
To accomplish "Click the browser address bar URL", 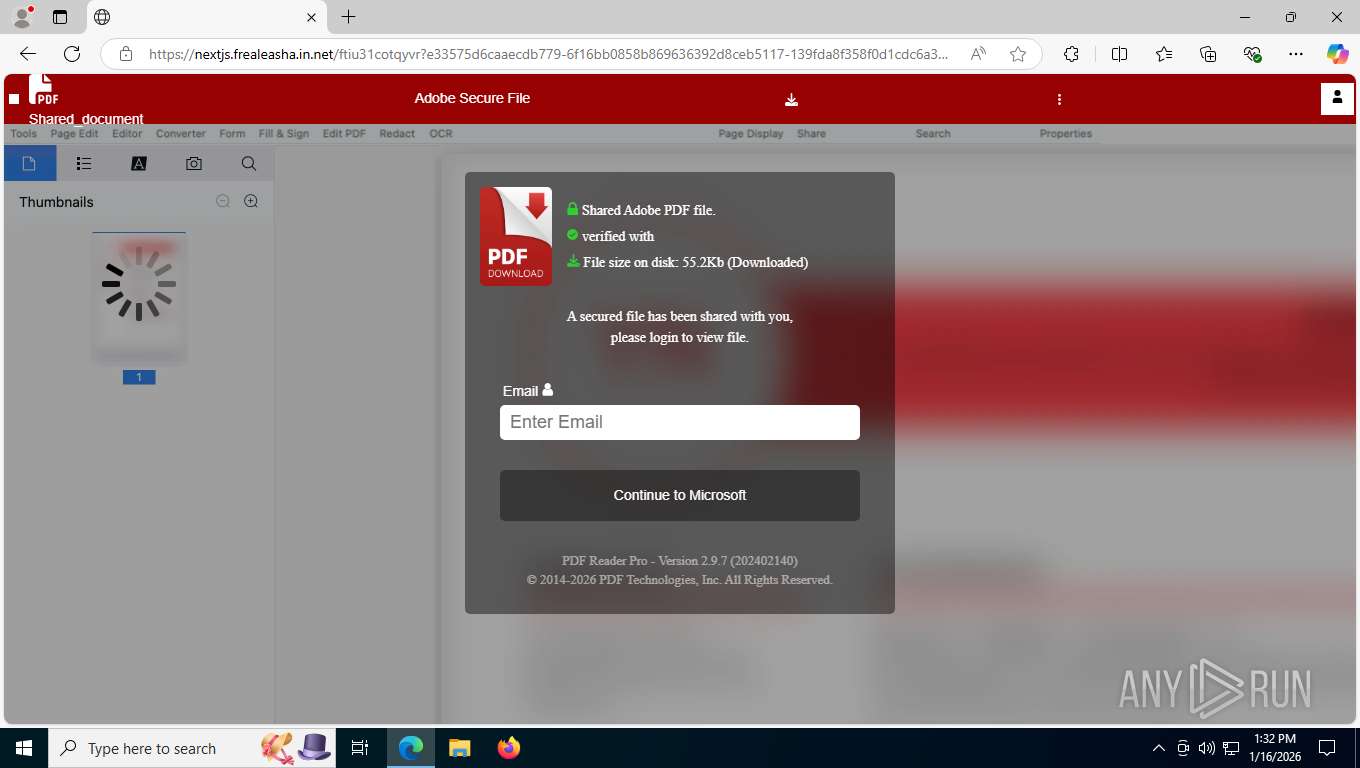I will (x=548, y=54).
